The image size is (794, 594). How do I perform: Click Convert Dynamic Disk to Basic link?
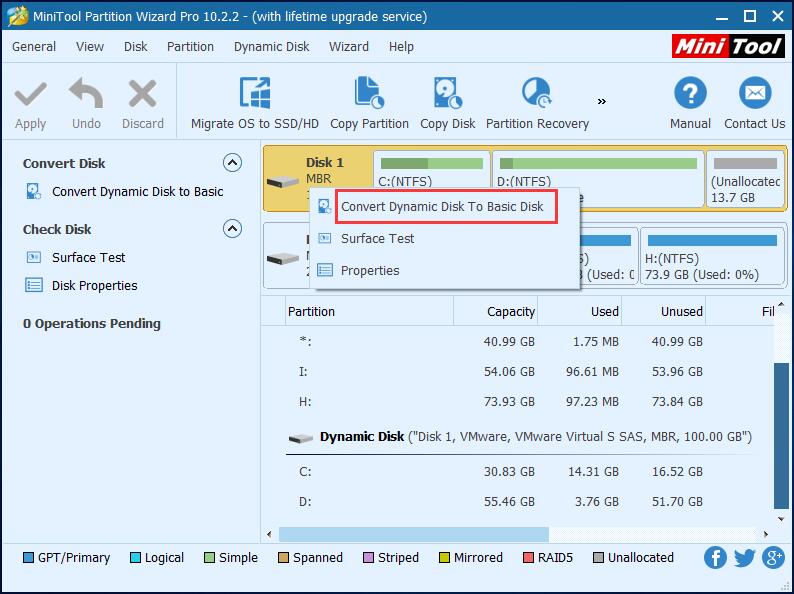[x=138, y=191]
